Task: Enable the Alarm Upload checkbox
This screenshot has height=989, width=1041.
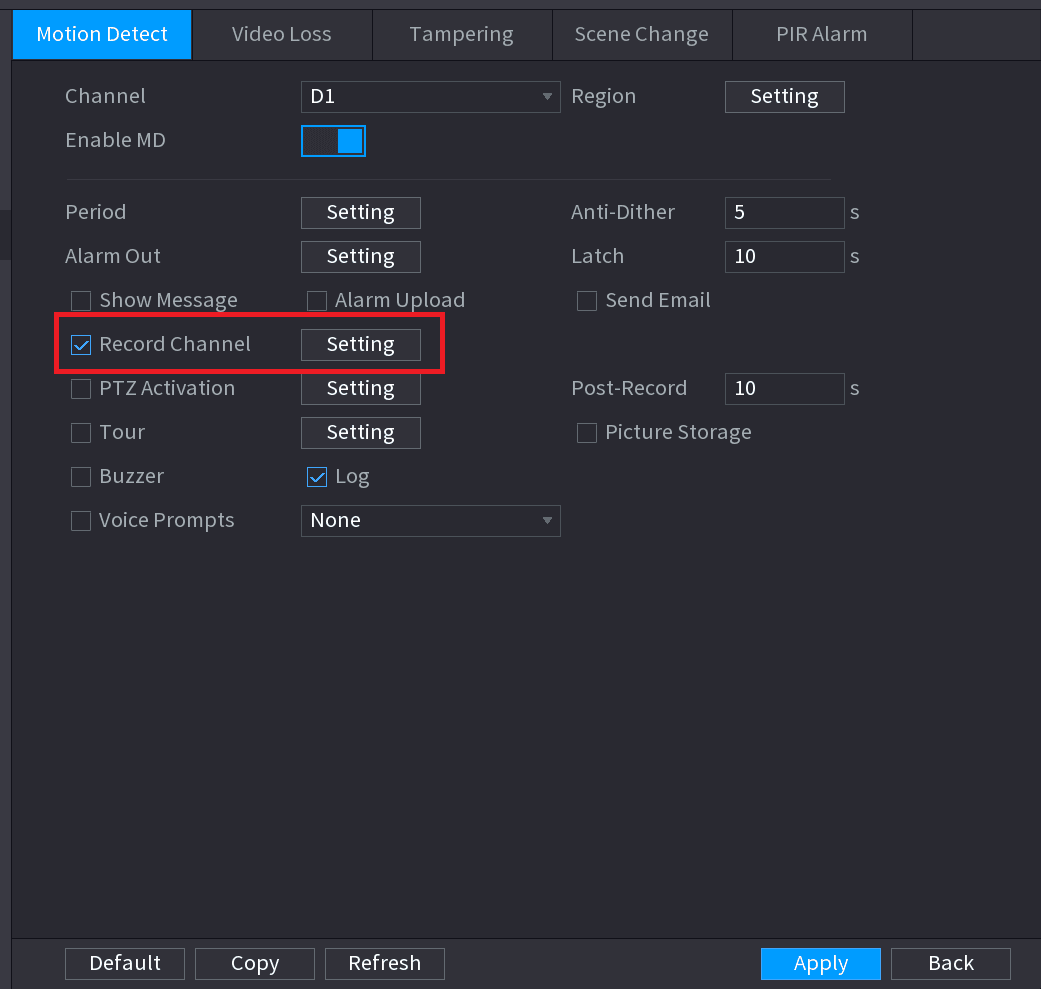Action: (317, 301)
